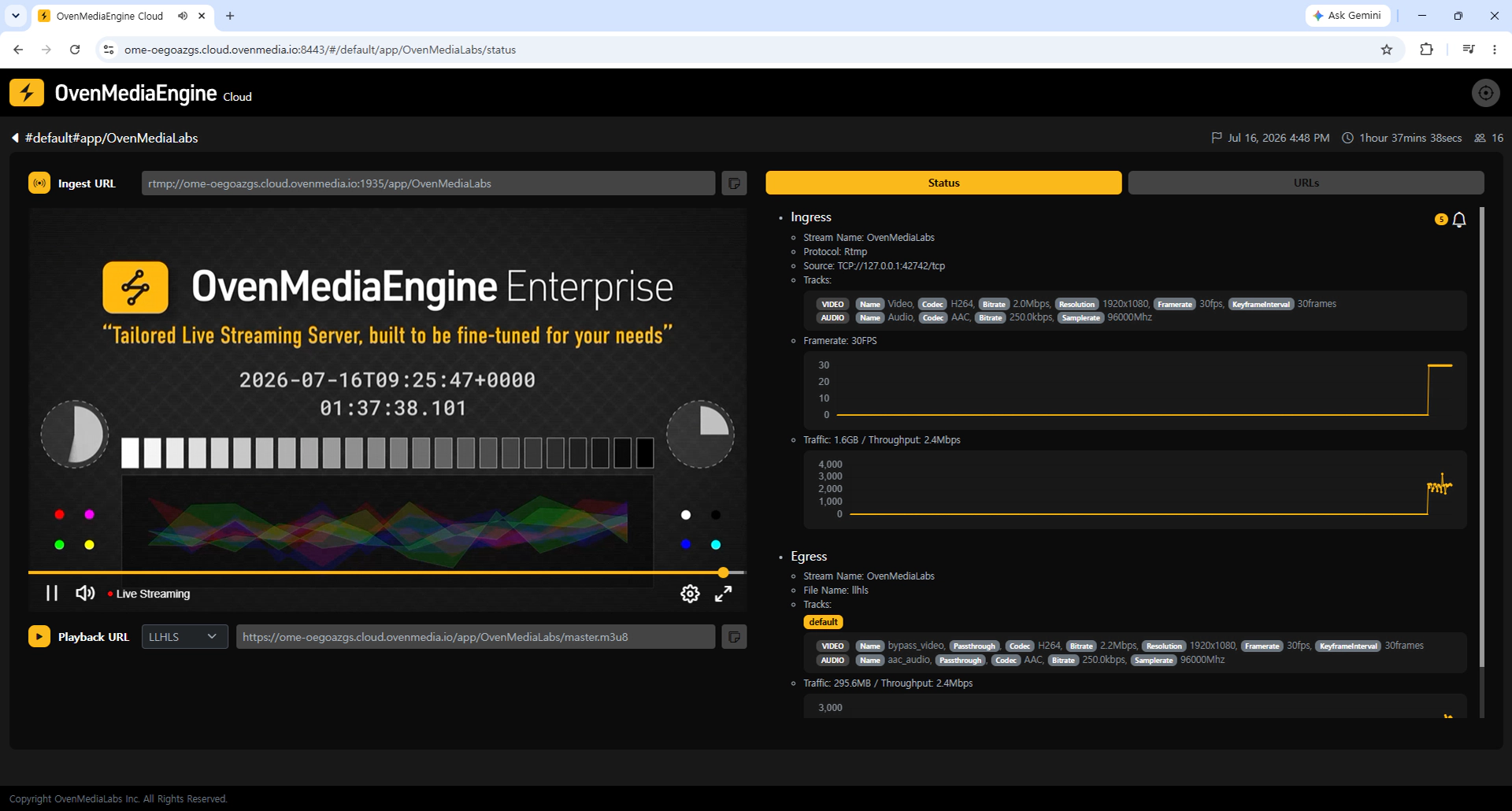Pause the live stream player
Image resolution: width=1512 pixels, height=811 pixels.
(x=52, y=593)
